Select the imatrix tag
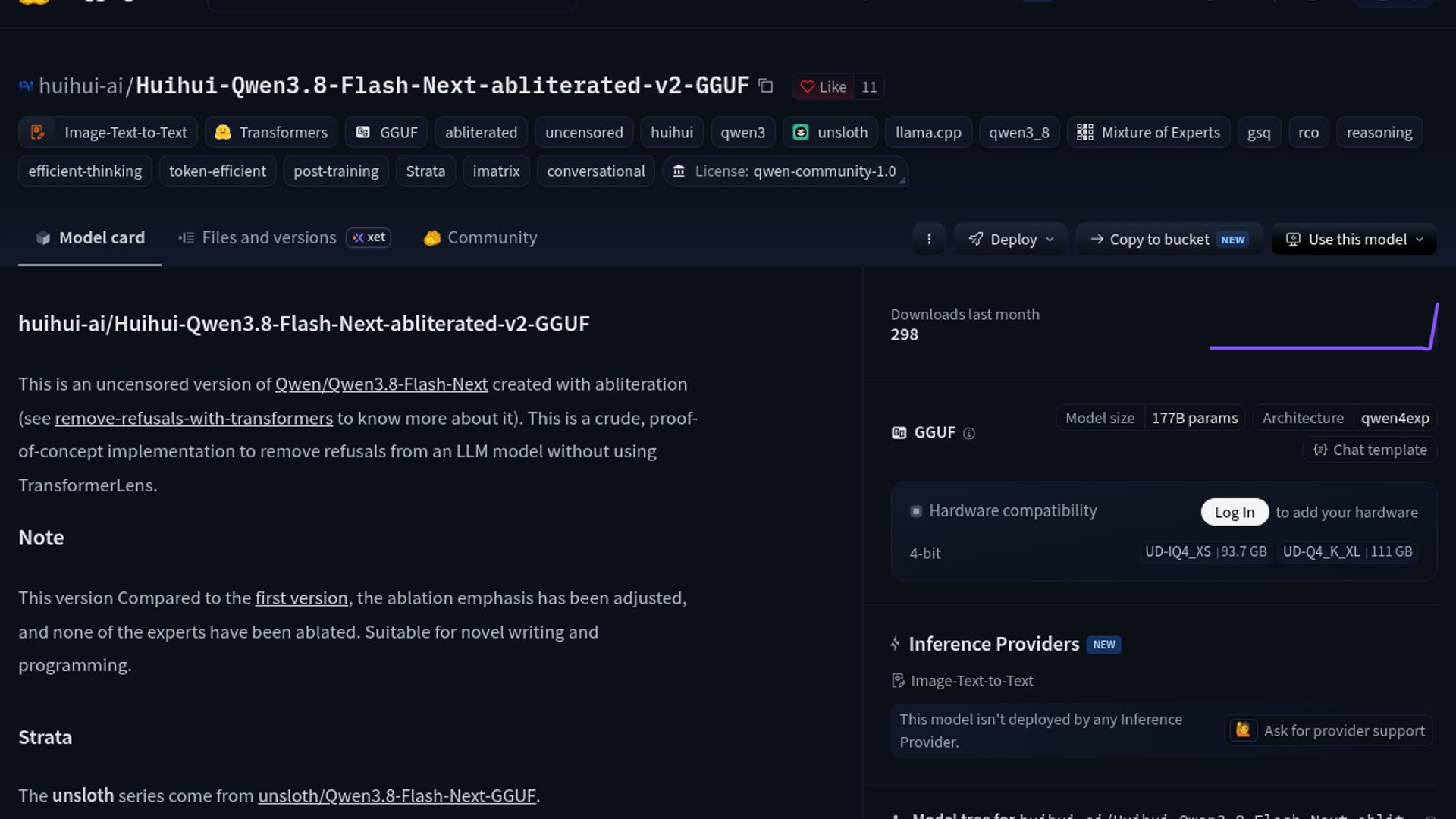Screen dimensions: 1456x819 (x=496, y=171)
